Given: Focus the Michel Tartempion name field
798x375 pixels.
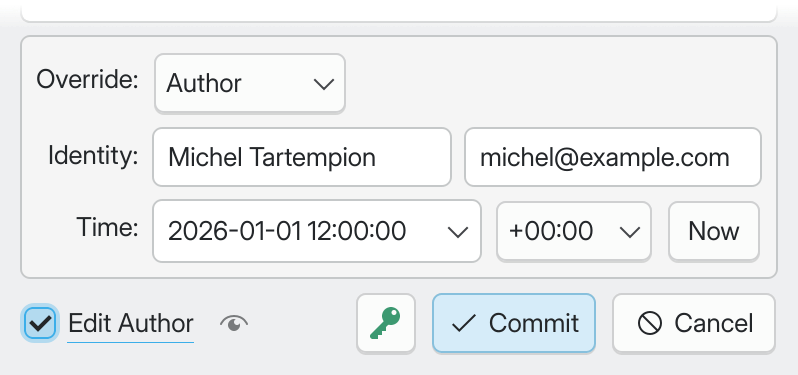Looking at the screenshot, I should click(x=302, y=157).
